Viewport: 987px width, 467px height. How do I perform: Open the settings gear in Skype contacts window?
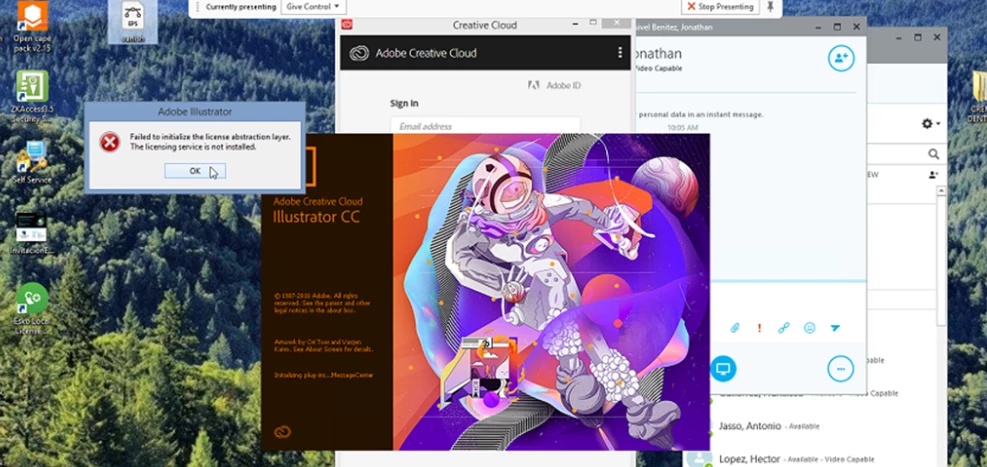(x=927, y=124)
